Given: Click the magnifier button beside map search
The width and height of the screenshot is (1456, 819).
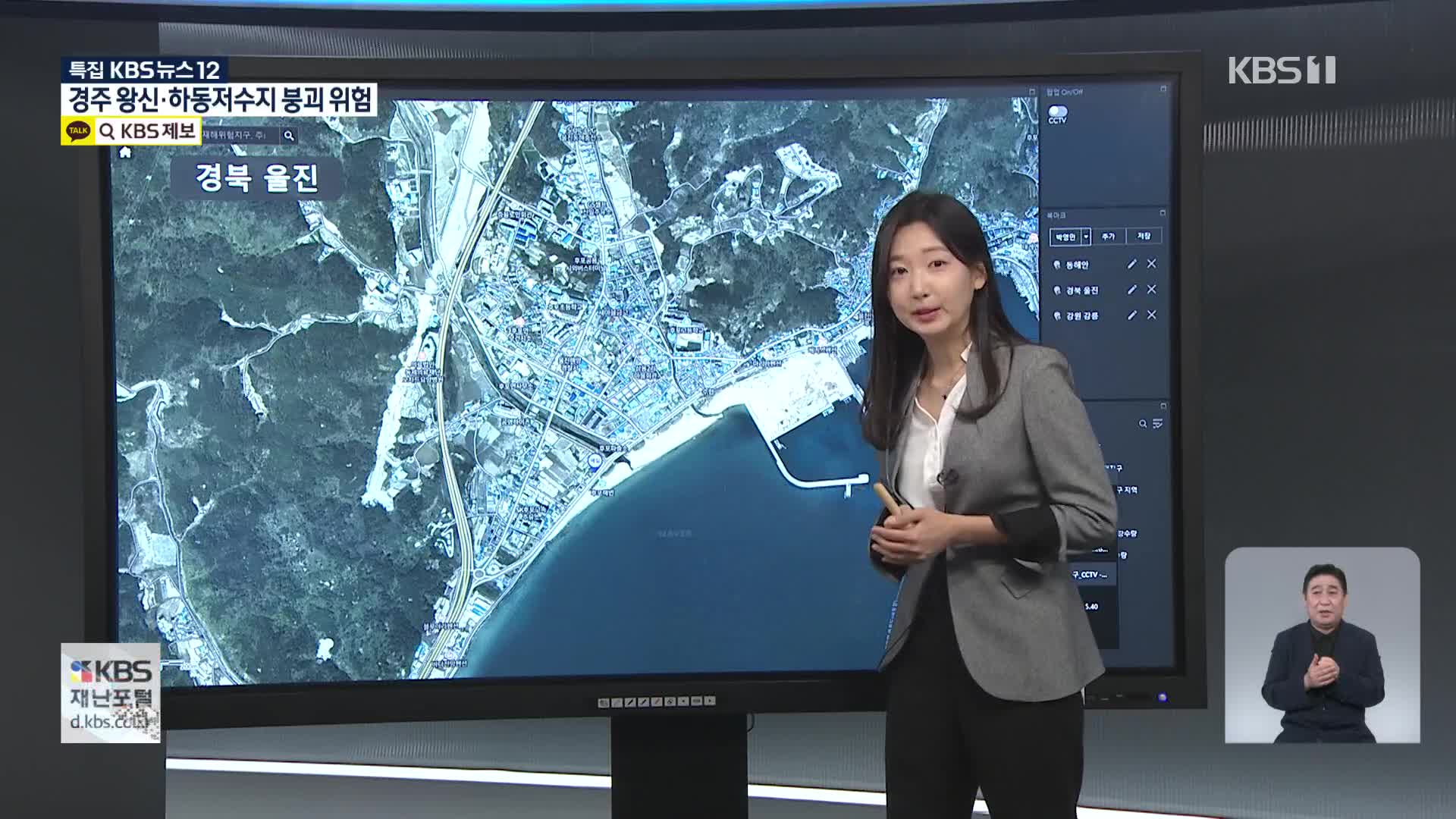Looking at the screenshot, I should 289,136.
